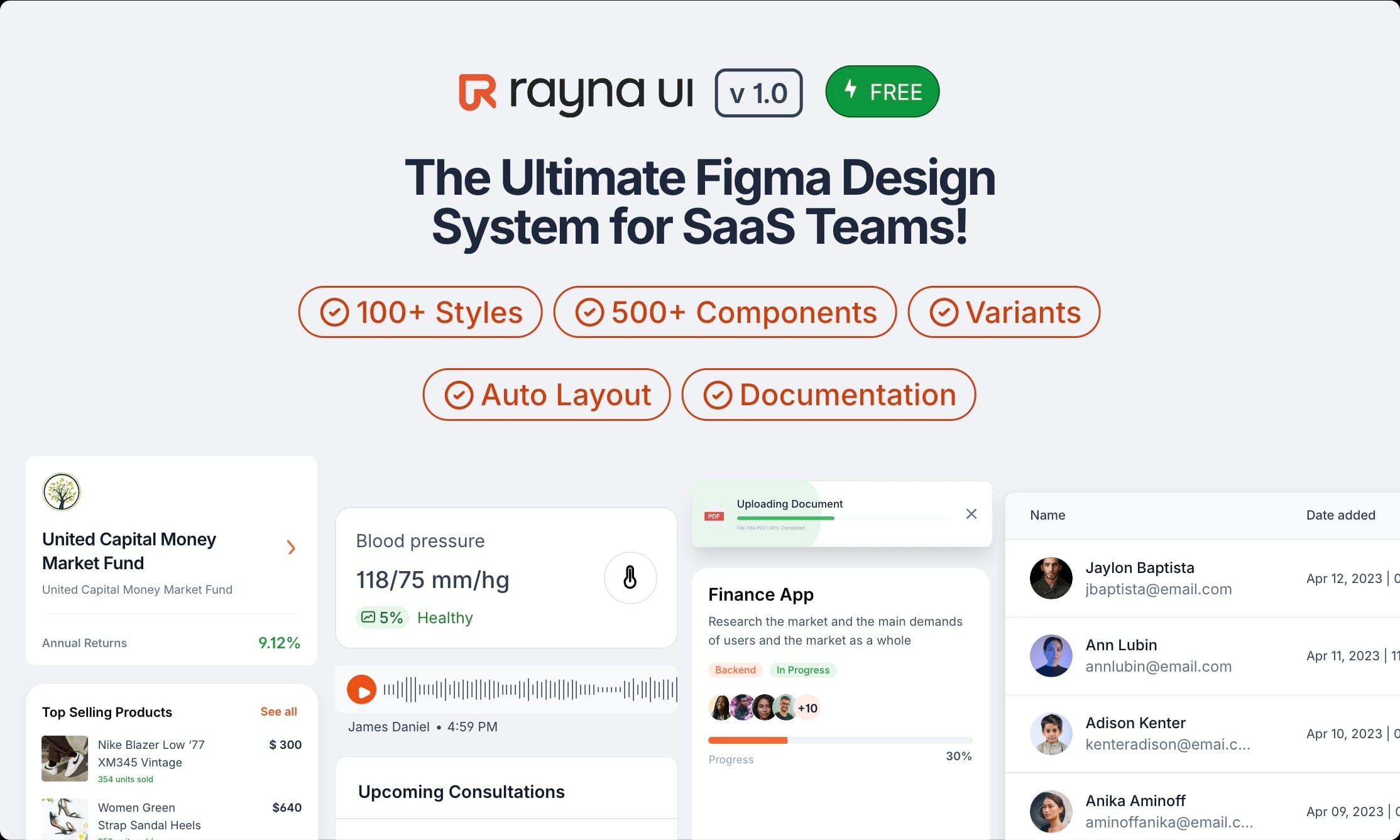1400x840 pixels.
Task: Click the jbaptista@email.com address
Action: coord(1158,589)
